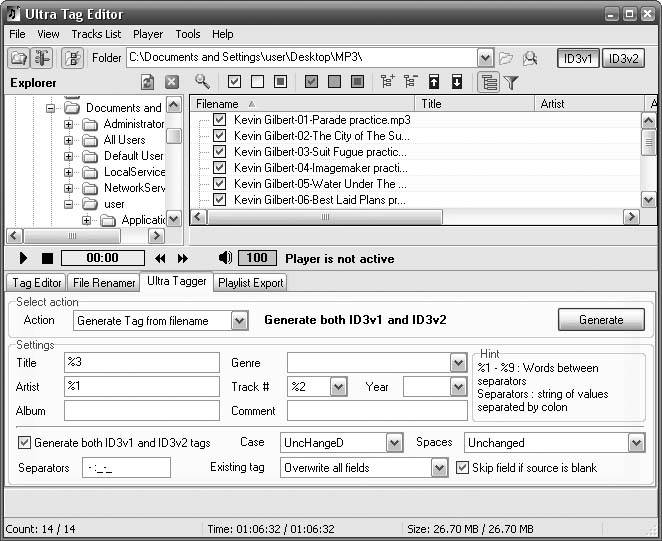Click the fast forward player button

(x=183, y=258)
